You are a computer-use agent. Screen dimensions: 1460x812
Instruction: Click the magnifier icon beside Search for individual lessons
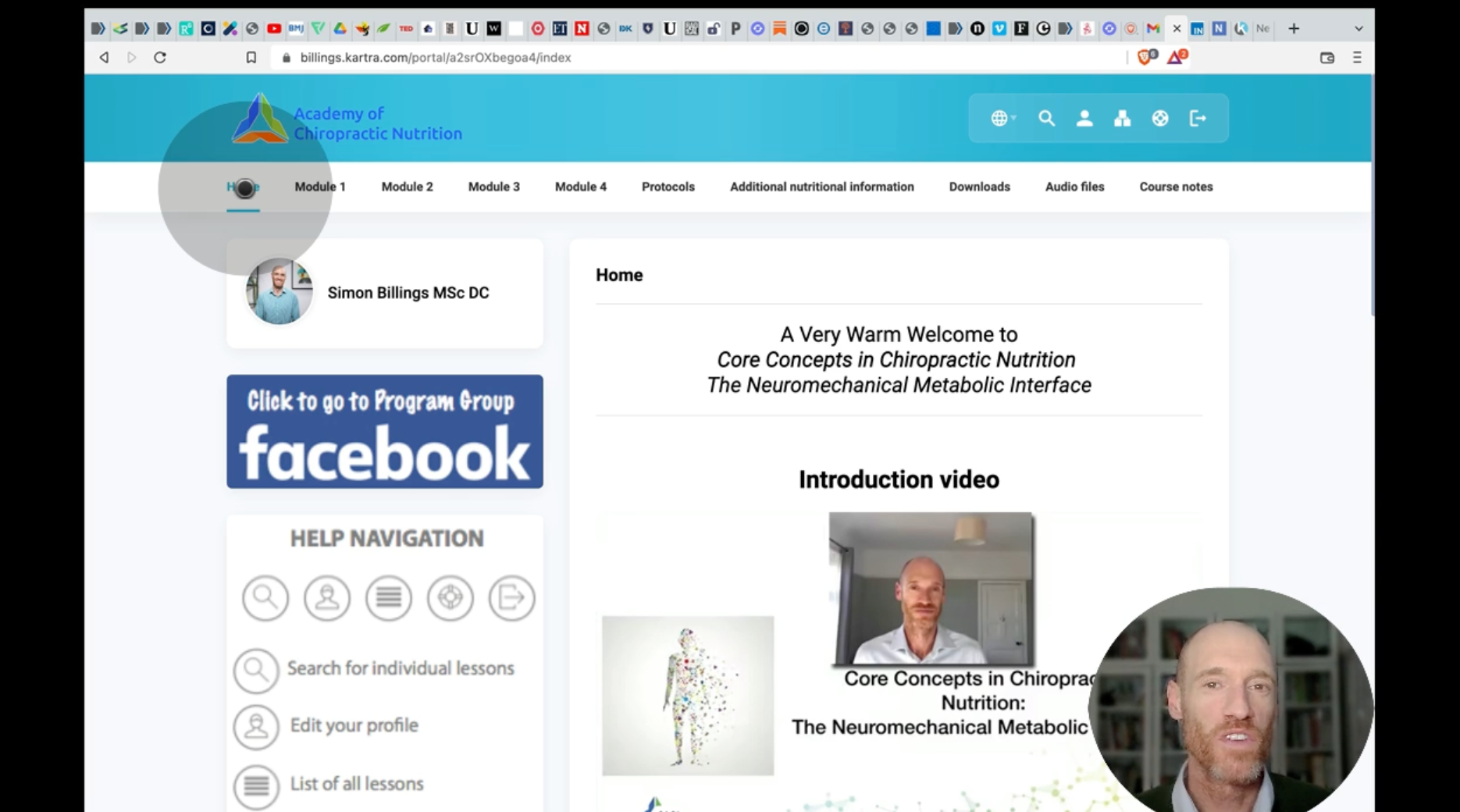[x=256, y=671]
